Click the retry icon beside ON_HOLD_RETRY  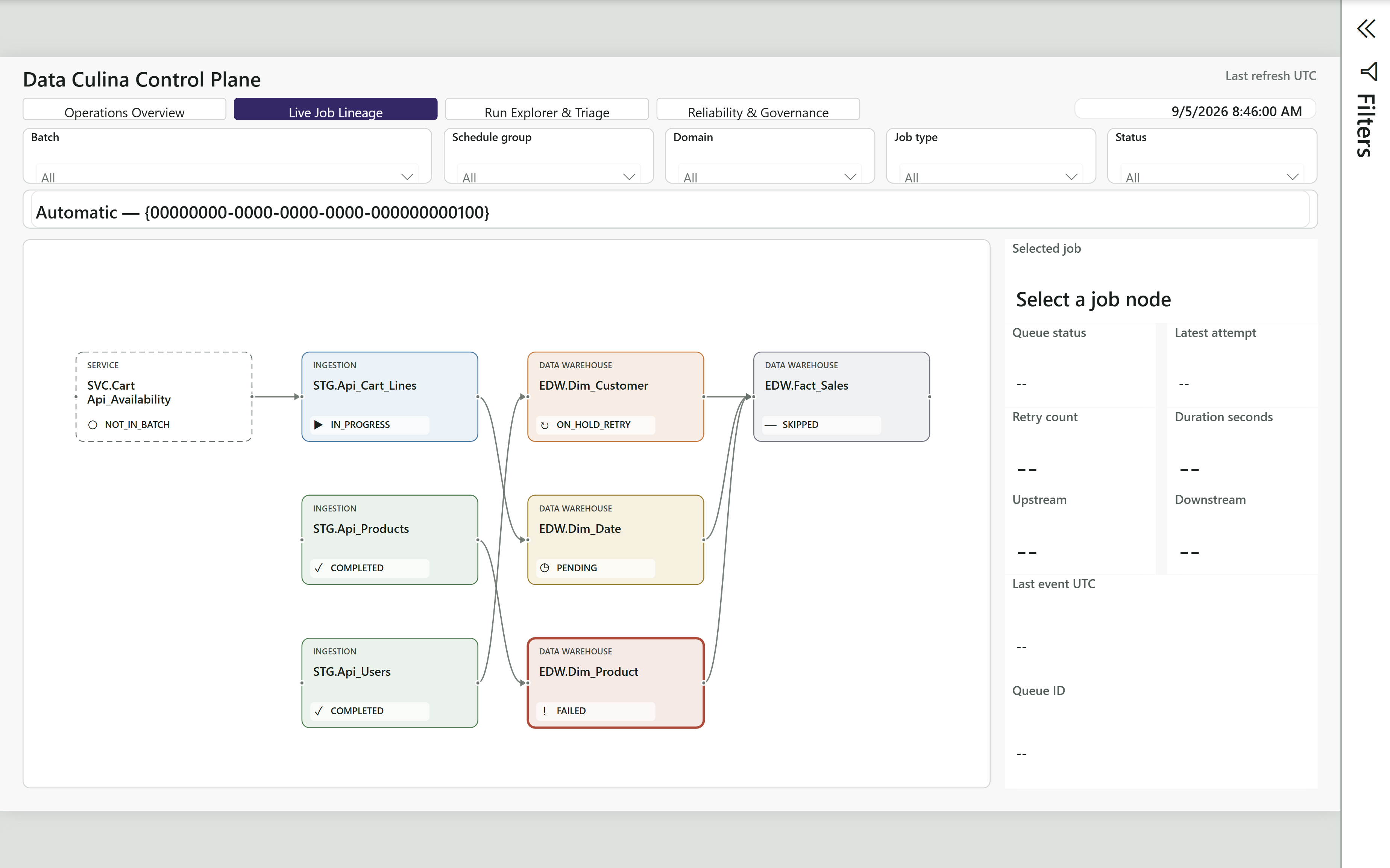tap(545, 425)
